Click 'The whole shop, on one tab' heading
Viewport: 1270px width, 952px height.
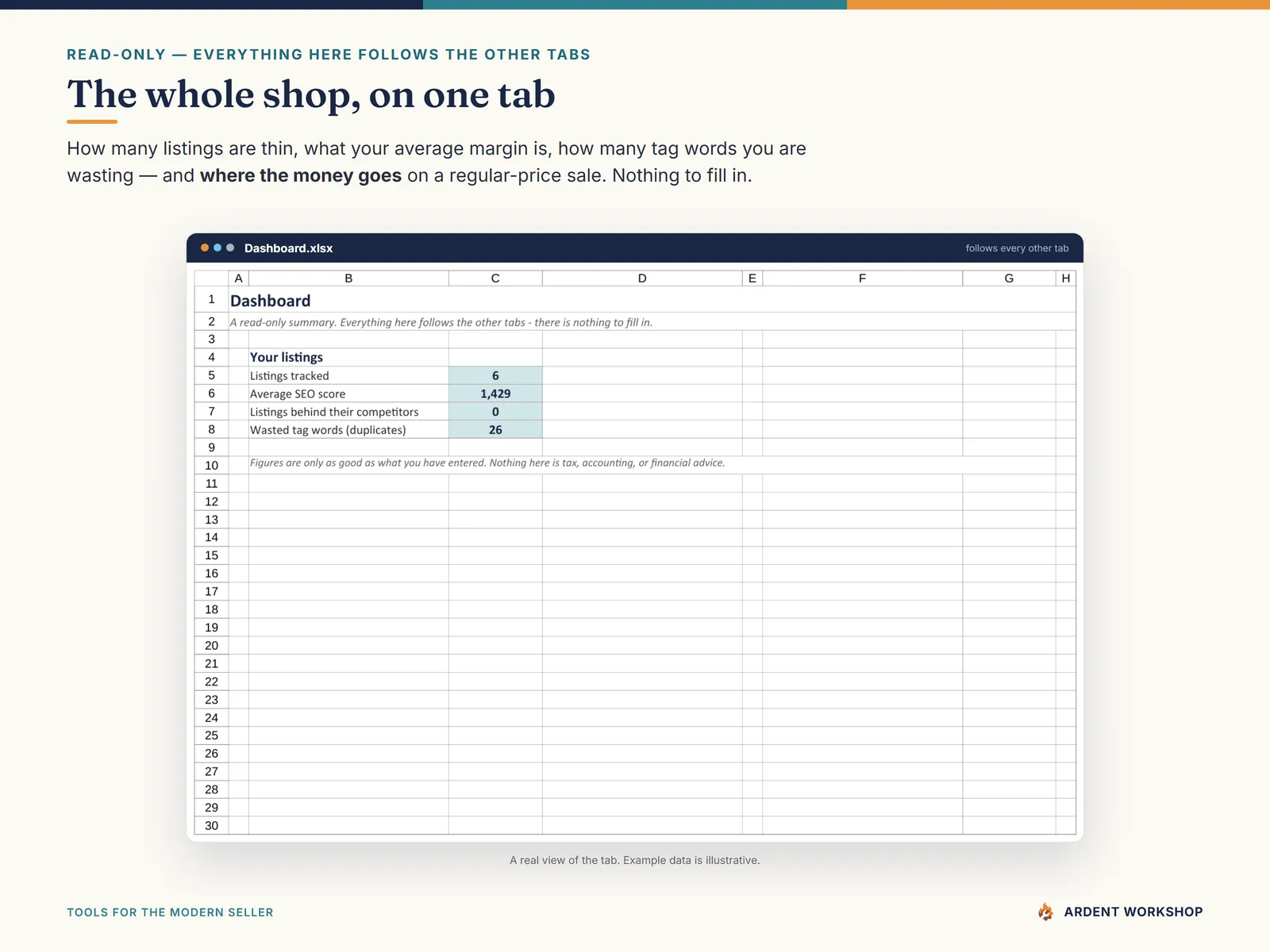click(x=311, y=94)
